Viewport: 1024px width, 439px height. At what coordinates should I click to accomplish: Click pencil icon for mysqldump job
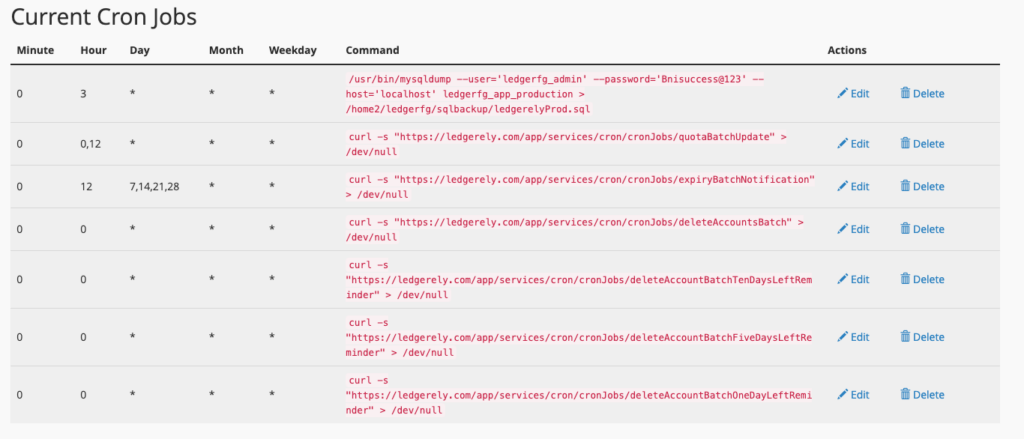click(x=842, y=93)
